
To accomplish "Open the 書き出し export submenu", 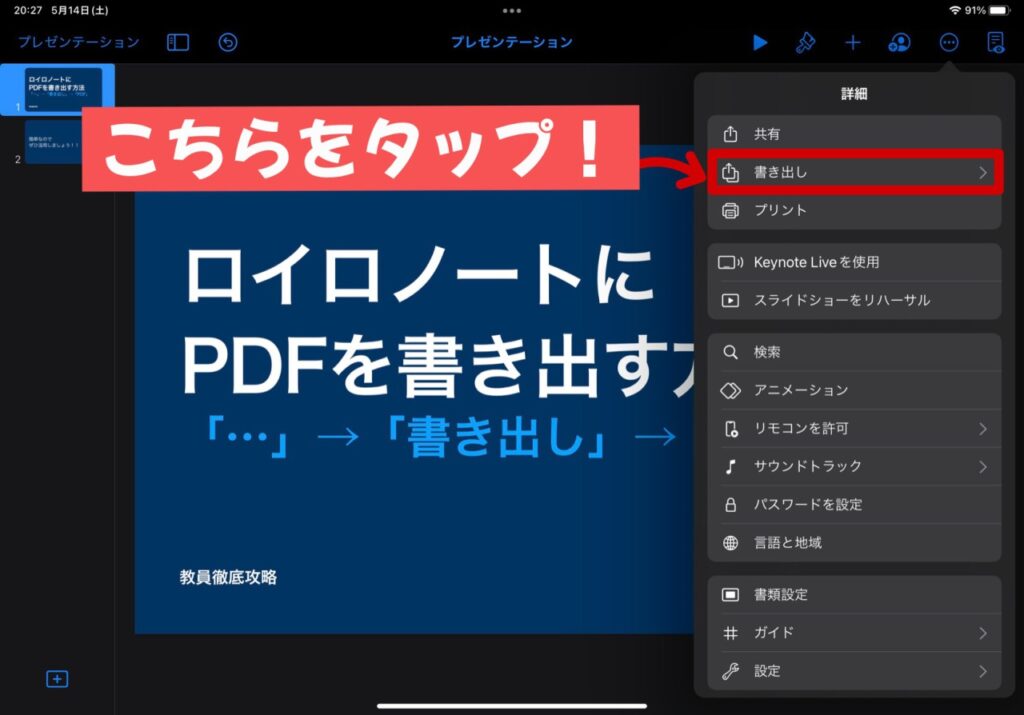I will [x=854, y=172].
